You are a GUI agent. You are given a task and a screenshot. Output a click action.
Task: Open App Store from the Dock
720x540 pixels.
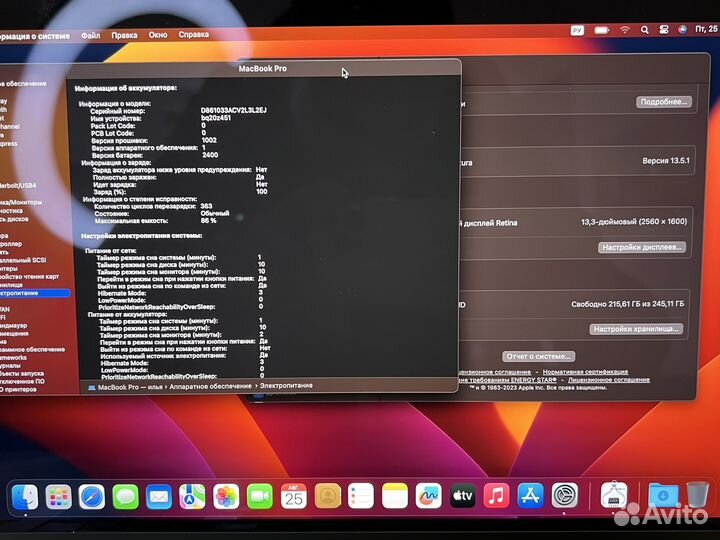pyautogui.click(x=530, y=496)
